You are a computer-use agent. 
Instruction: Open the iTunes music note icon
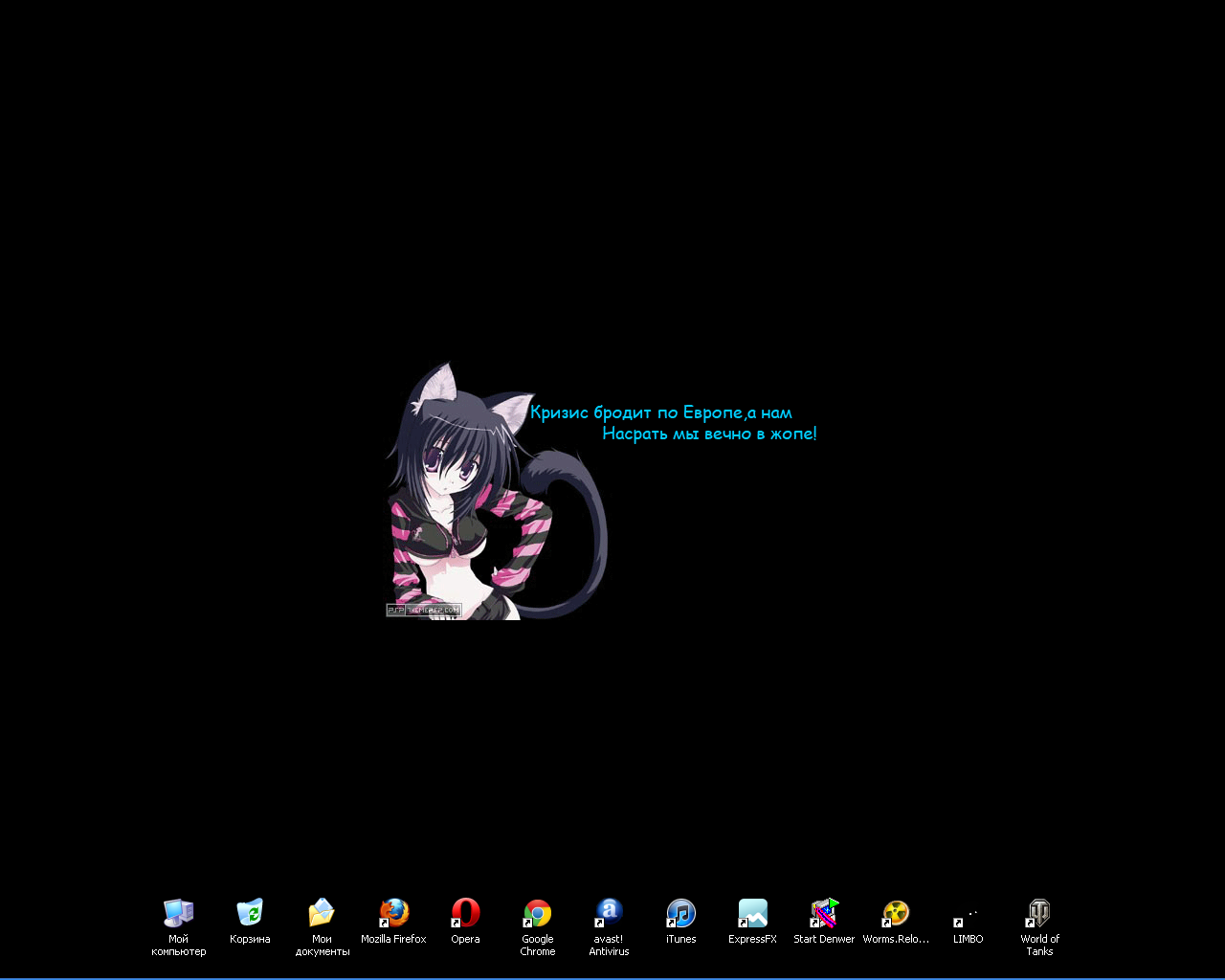(680, 913)
